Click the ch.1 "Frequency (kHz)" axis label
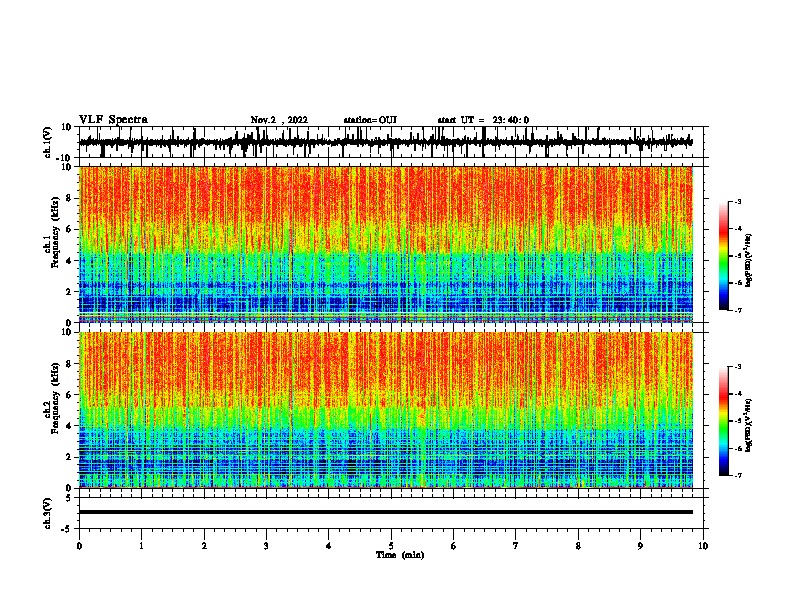Viewport: 792px width, 612px height. tap(55, 232)
